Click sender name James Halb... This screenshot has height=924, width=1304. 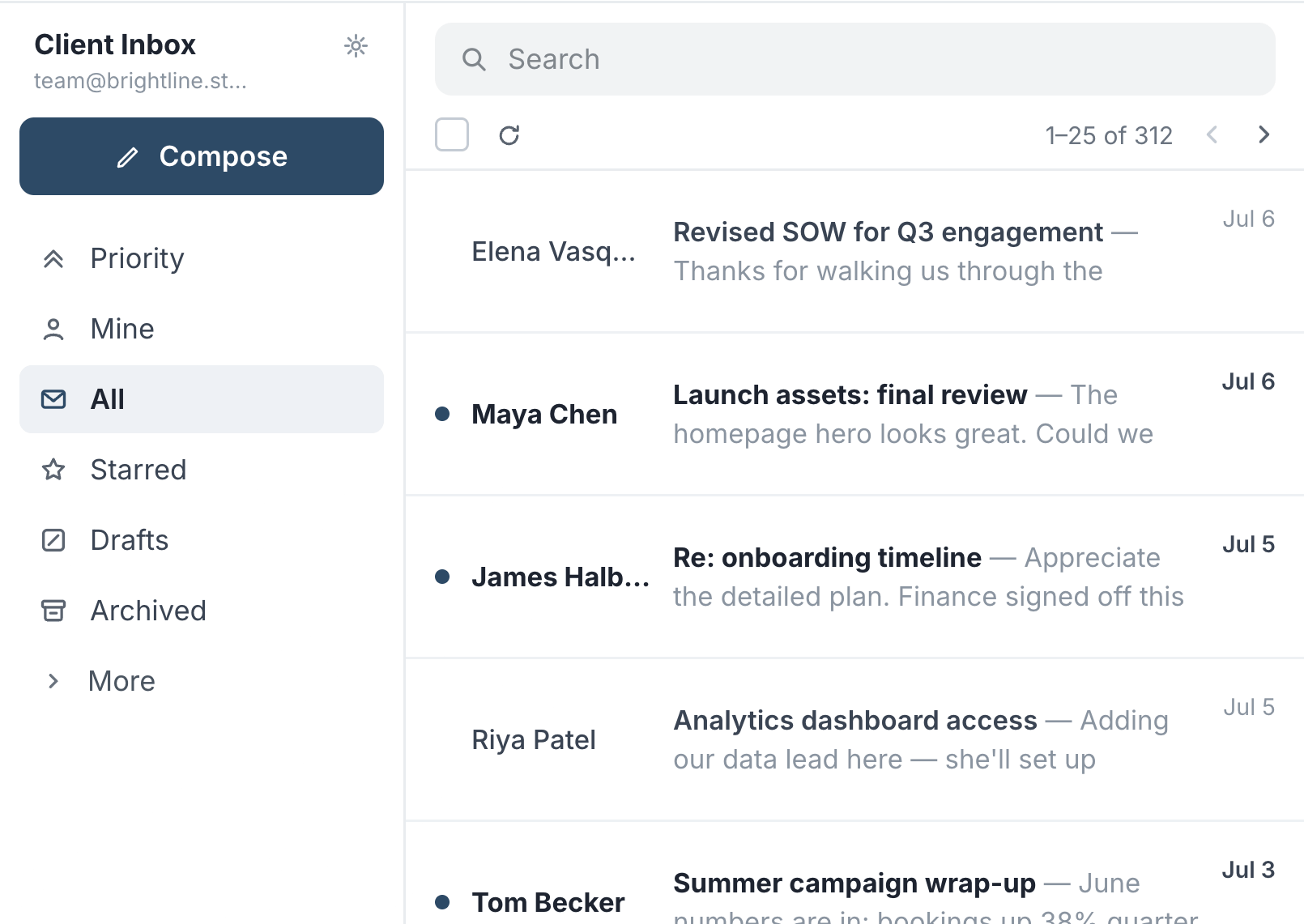560,577
